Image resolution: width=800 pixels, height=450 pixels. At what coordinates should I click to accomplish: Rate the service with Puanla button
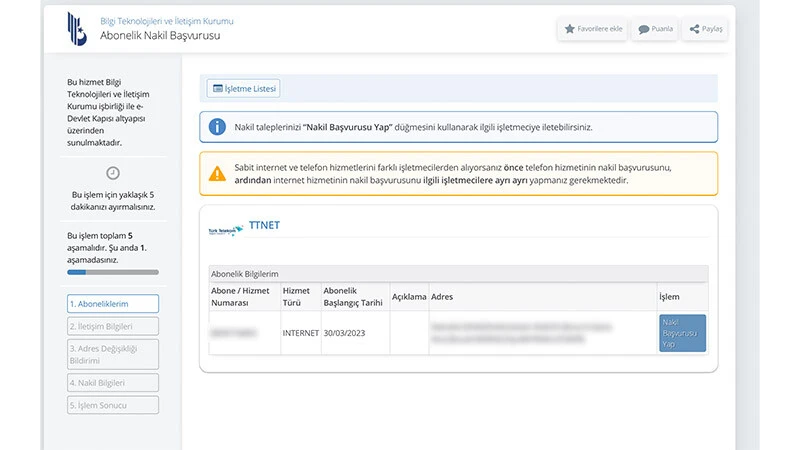(x=655, y=29)
